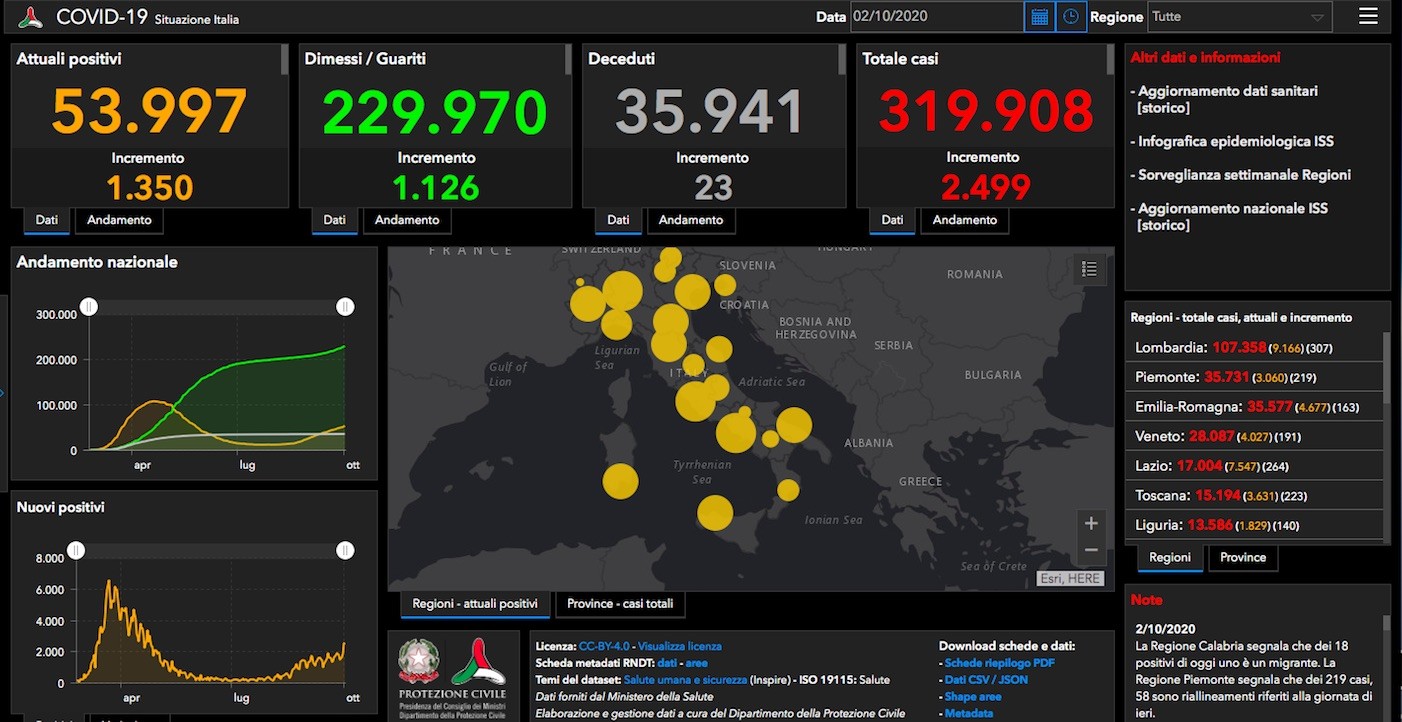This screenshot has height=722, width=1402.
Task: Click the Sicilia bubble on the map
Action: [715, 513]
